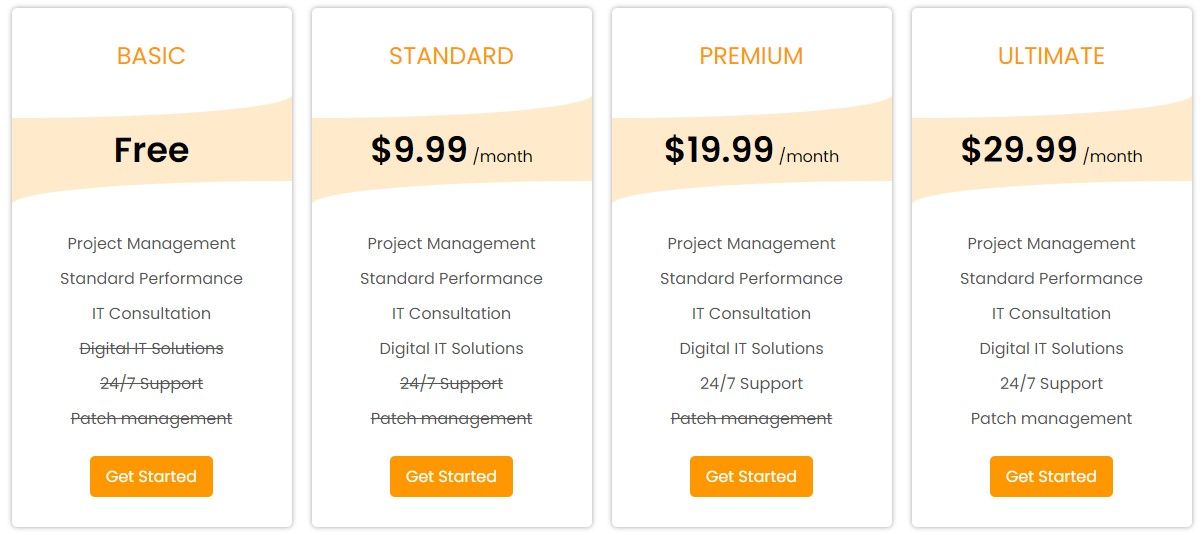Select IT Consultation in the Ultimate plan
1202x535 pixels.
point(1051,313)
